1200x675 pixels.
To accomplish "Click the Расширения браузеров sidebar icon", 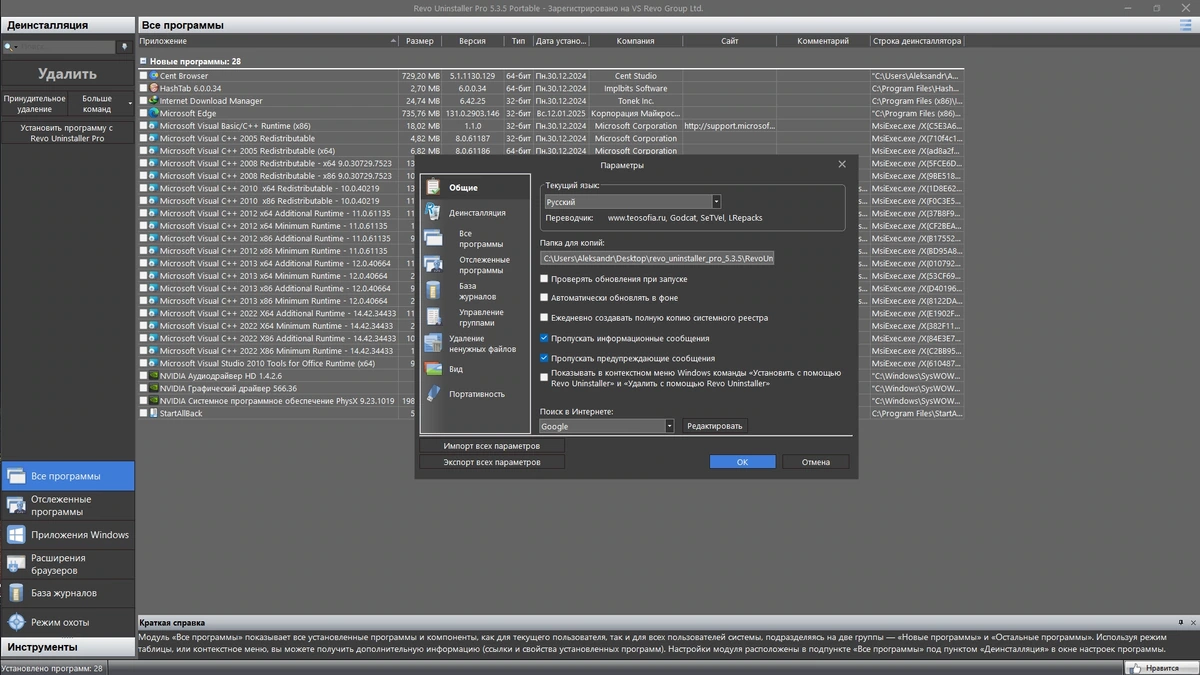I will 16,564.
